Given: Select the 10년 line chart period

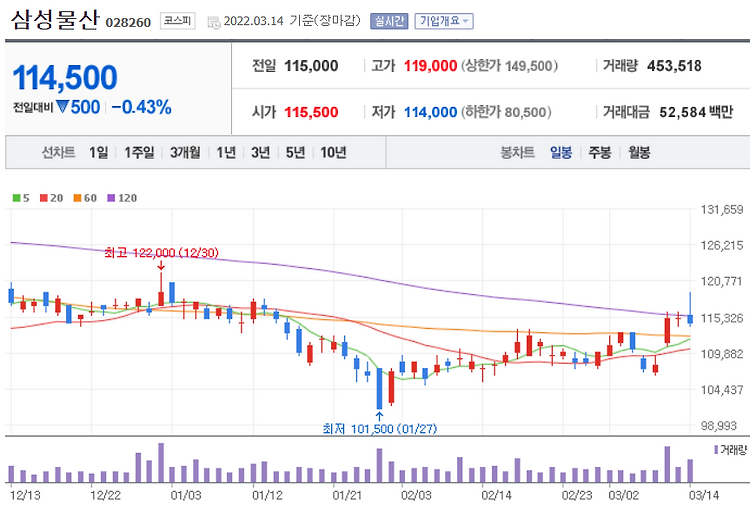Looking at the screenshot, I should [333, 153].
